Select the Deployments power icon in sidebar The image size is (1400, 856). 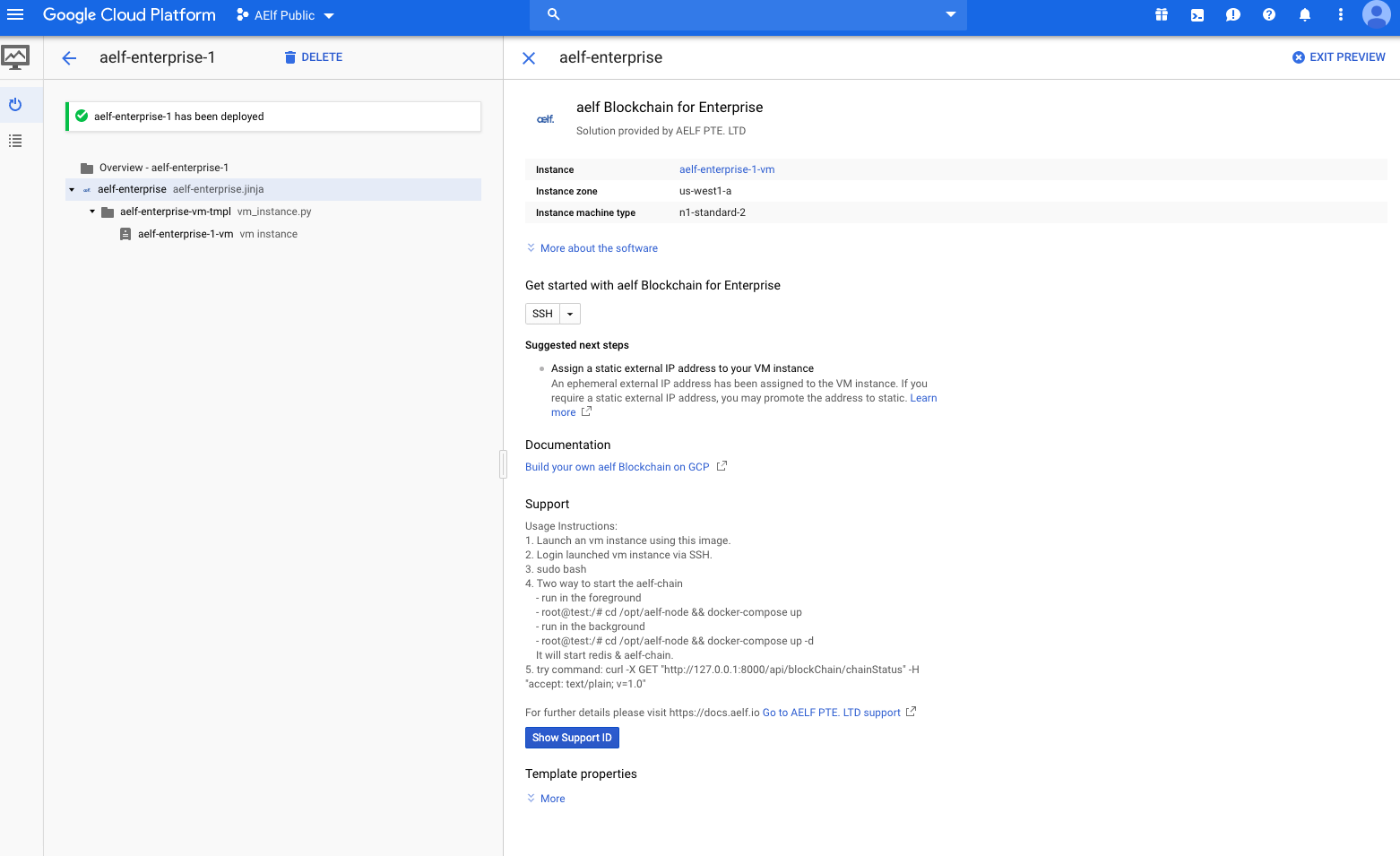pos(15,105)
